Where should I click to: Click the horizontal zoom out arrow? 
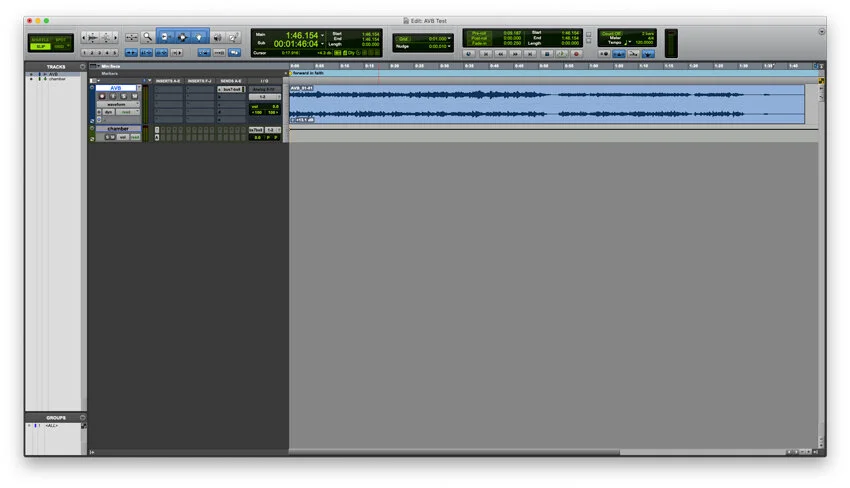(84, 37)
